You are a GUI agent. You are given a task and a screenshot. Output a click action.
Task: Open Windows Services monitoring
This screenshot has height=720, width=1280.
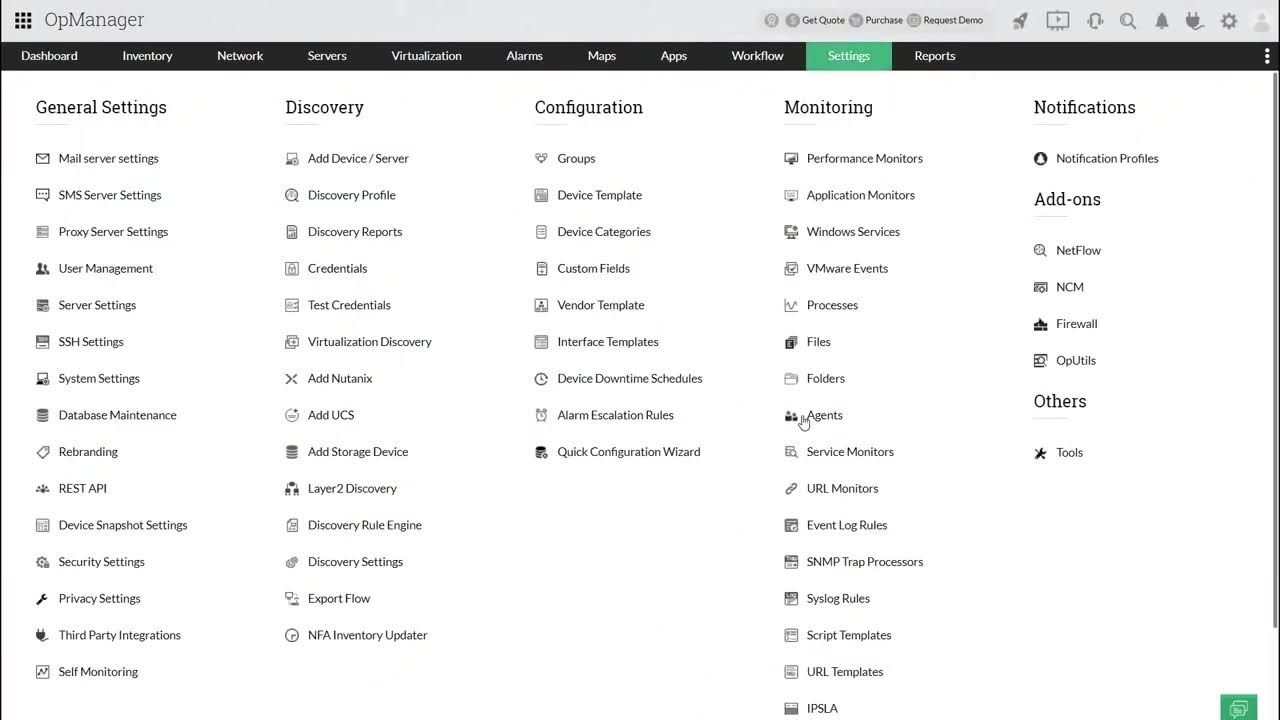[x=853, y=232]
